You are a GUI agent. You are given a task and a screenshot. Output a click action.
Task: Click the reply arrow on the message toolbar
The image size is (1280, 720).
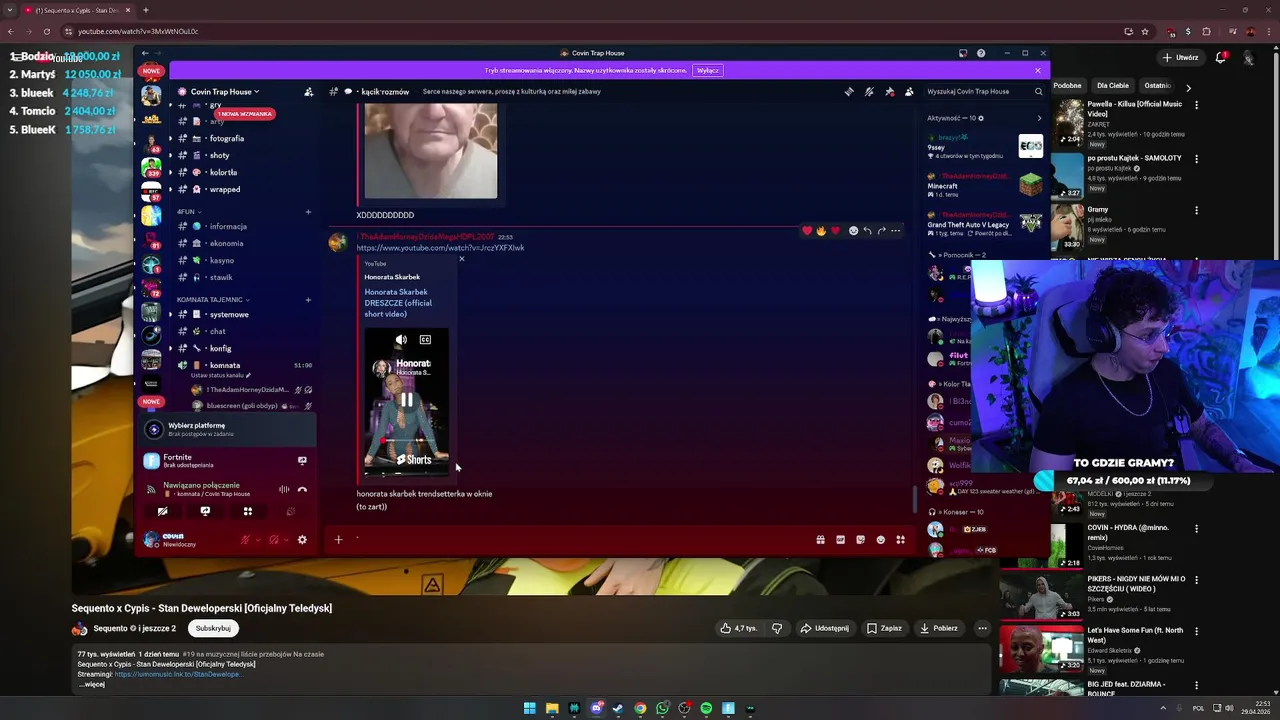(x=867, y=230)
